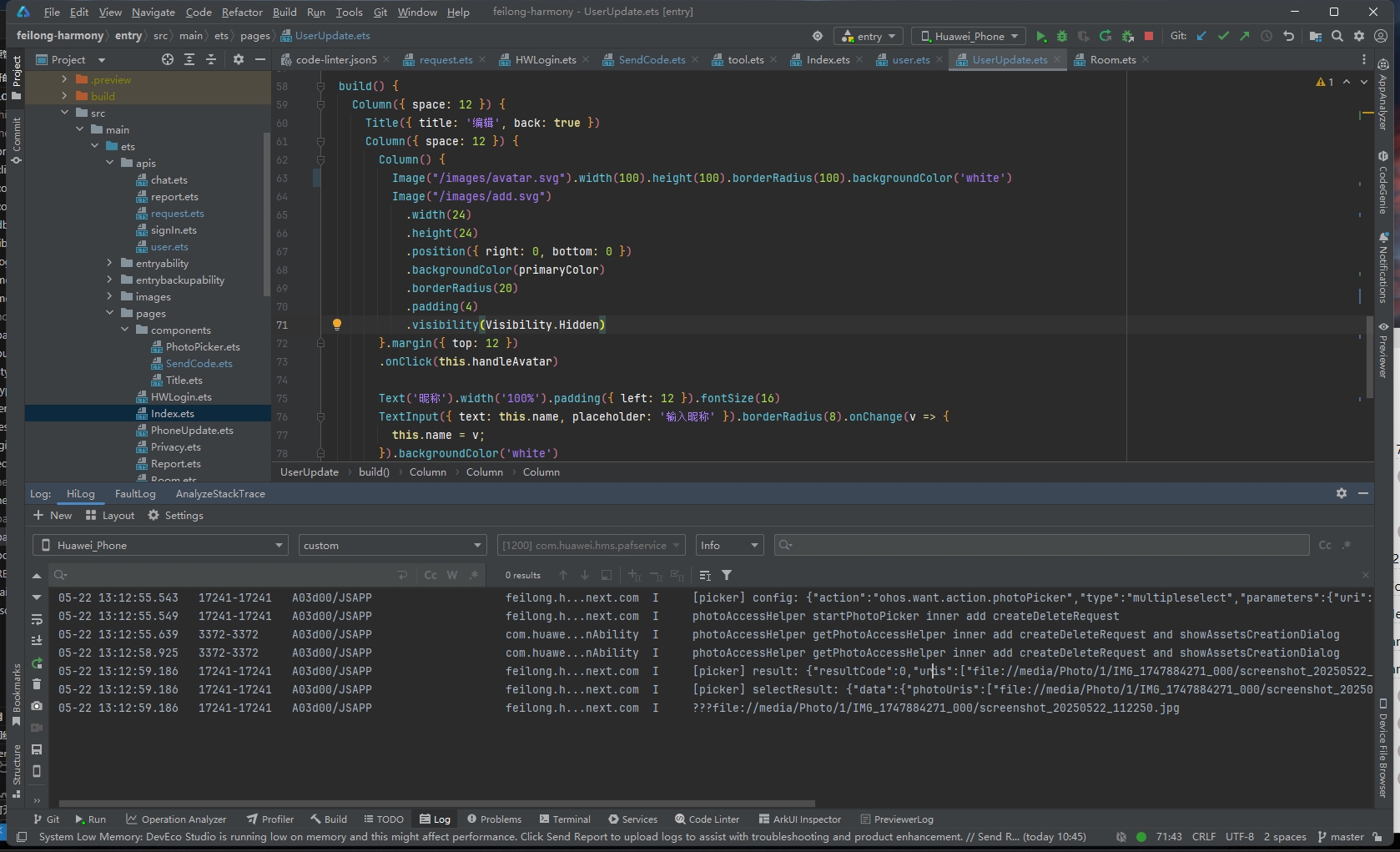This screenshot has width=1400, height=852.
Task: Open the Info log level dropdown
Action: [x=729, y=545]
